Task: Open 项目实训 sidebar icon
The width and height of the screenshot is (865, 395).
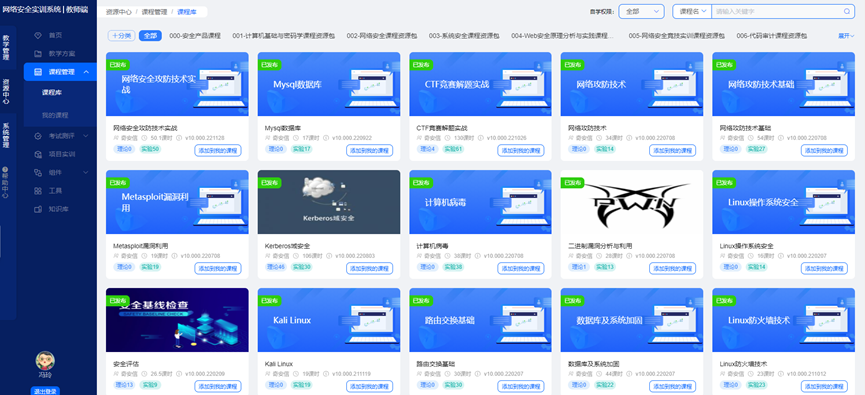Action: pyautogui.click(x=38, y=154)
